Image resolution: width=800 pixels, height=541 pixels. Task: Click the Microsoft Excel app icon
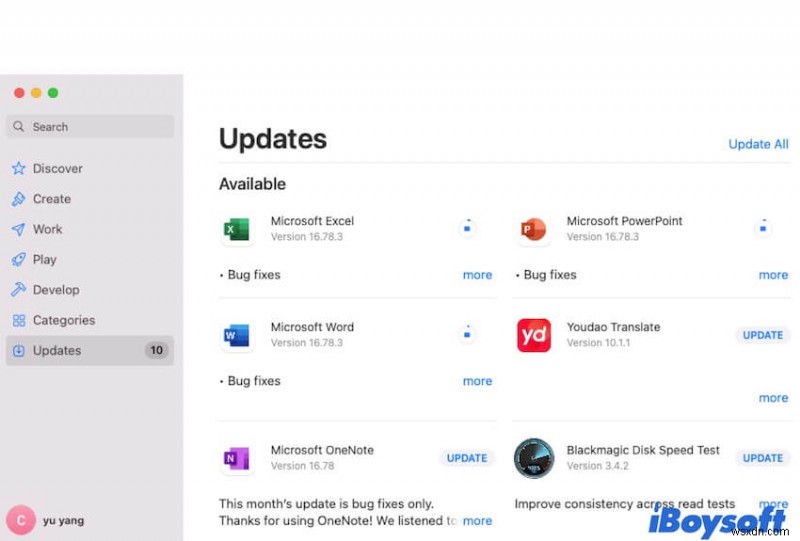coord(237,229)
